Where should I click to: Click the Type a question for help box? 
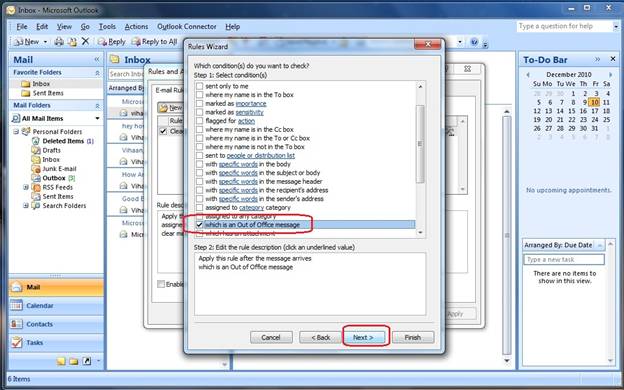[x=564, y=26]
